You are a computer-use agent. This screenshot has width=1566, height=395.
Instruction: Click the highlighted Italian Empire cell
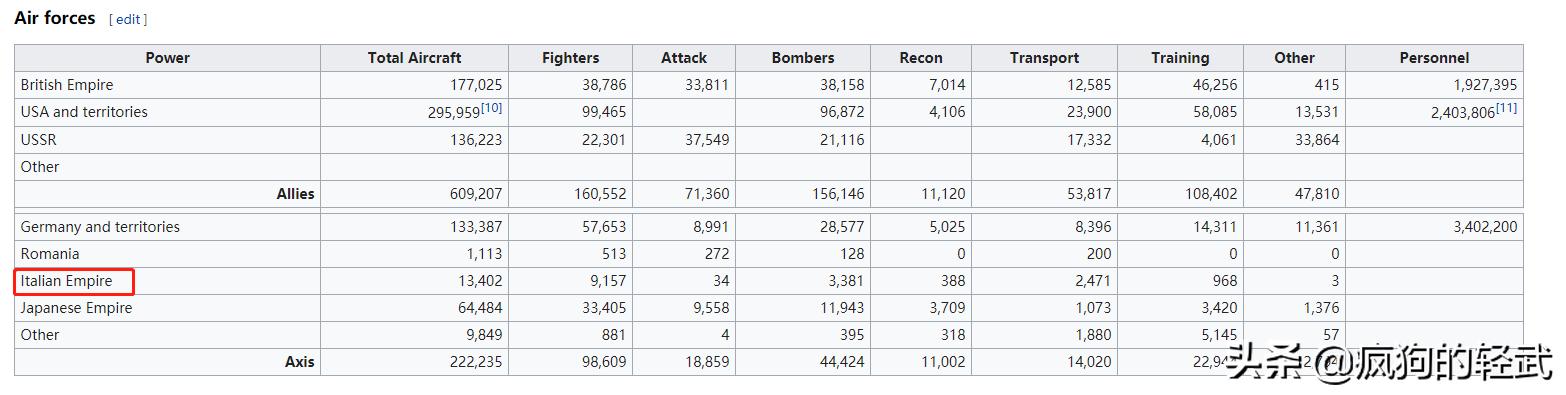(74, 281)
